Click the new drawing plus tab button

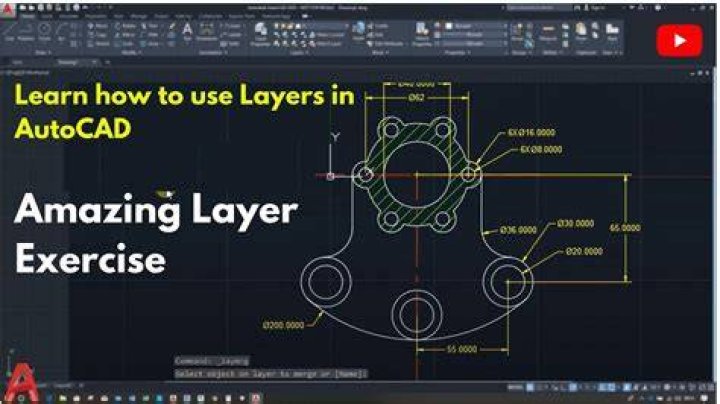(x=107, y=62)
